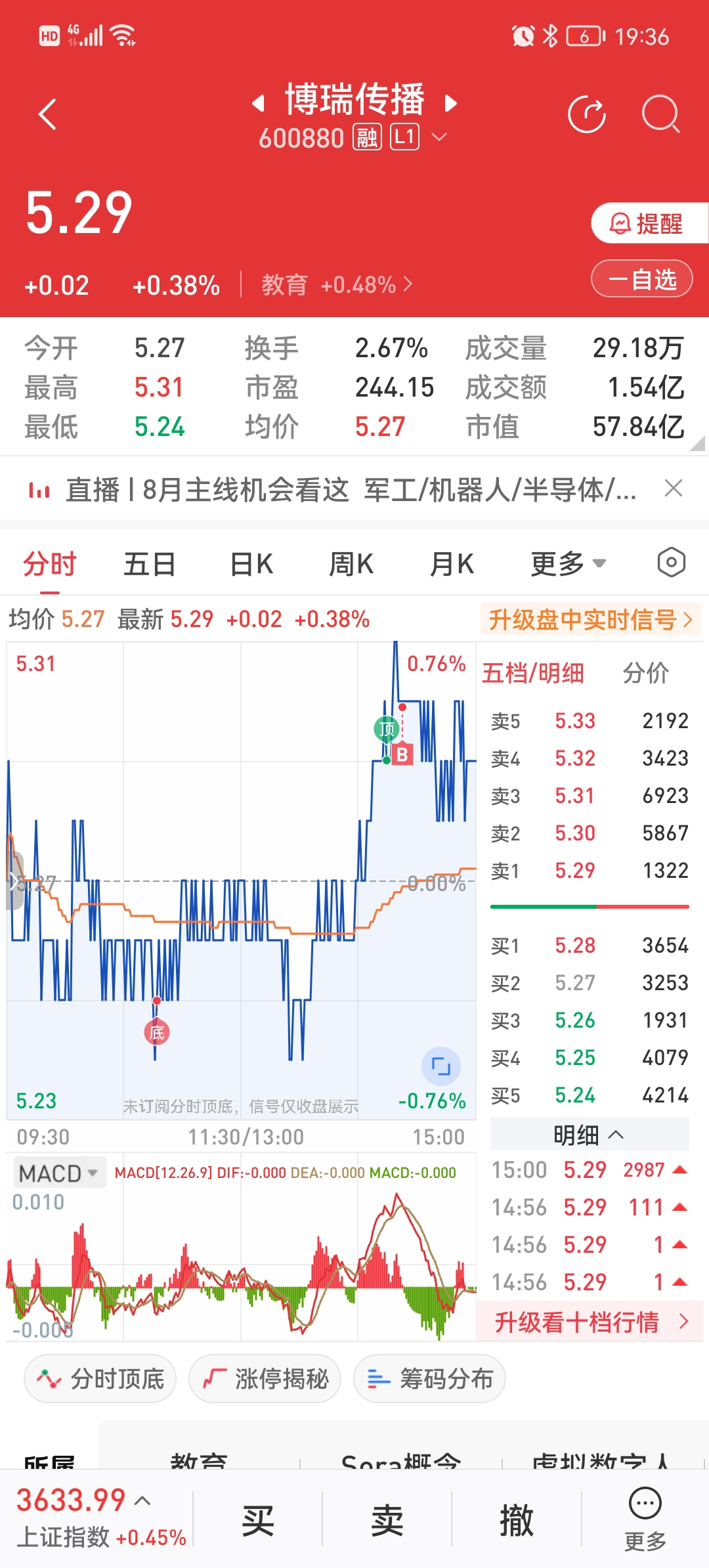Expand quote details corner triangle
709x1568 pixels.
coord(697,443)
